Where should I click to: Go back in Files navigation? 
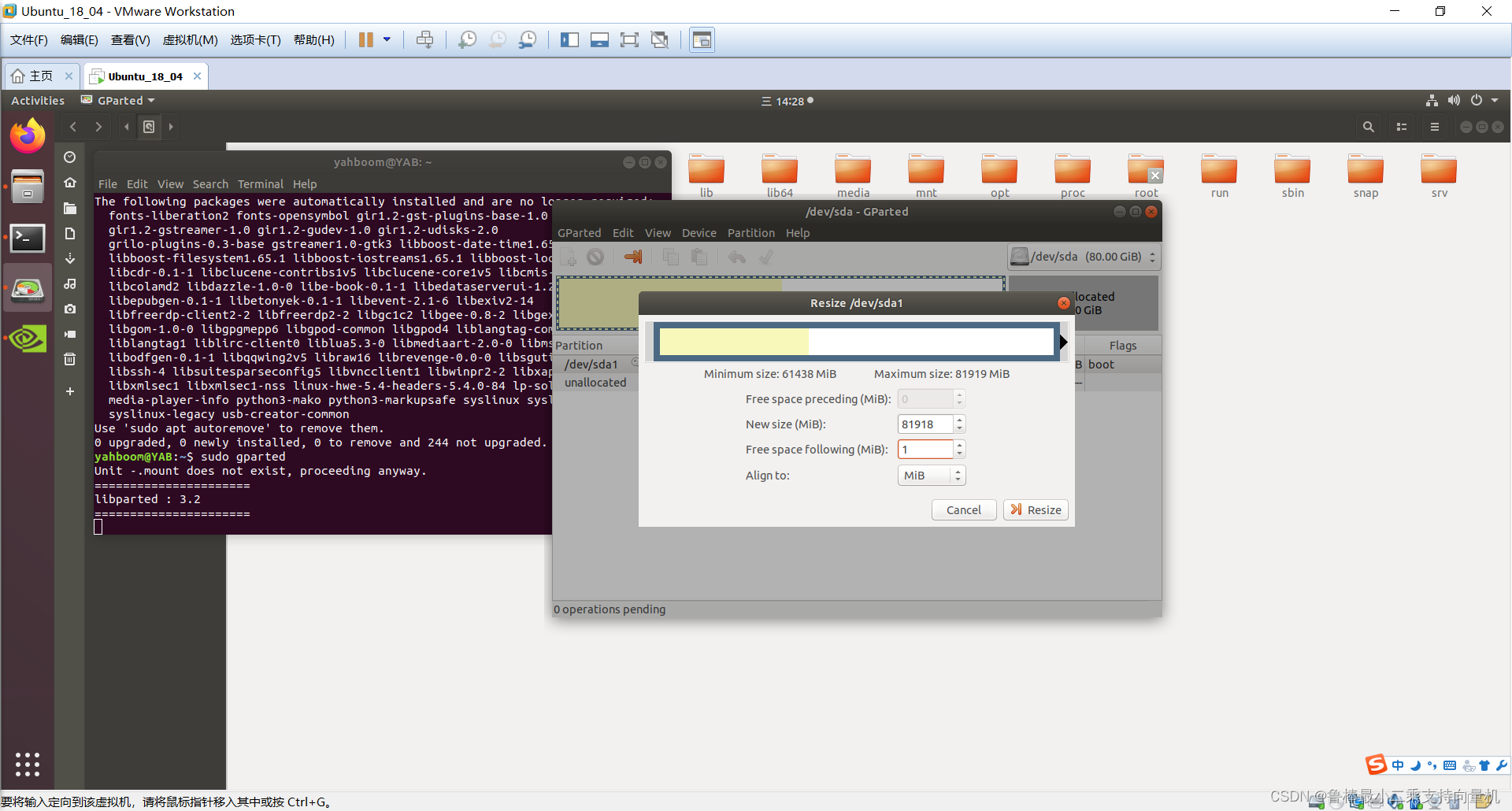pos(73,127)
